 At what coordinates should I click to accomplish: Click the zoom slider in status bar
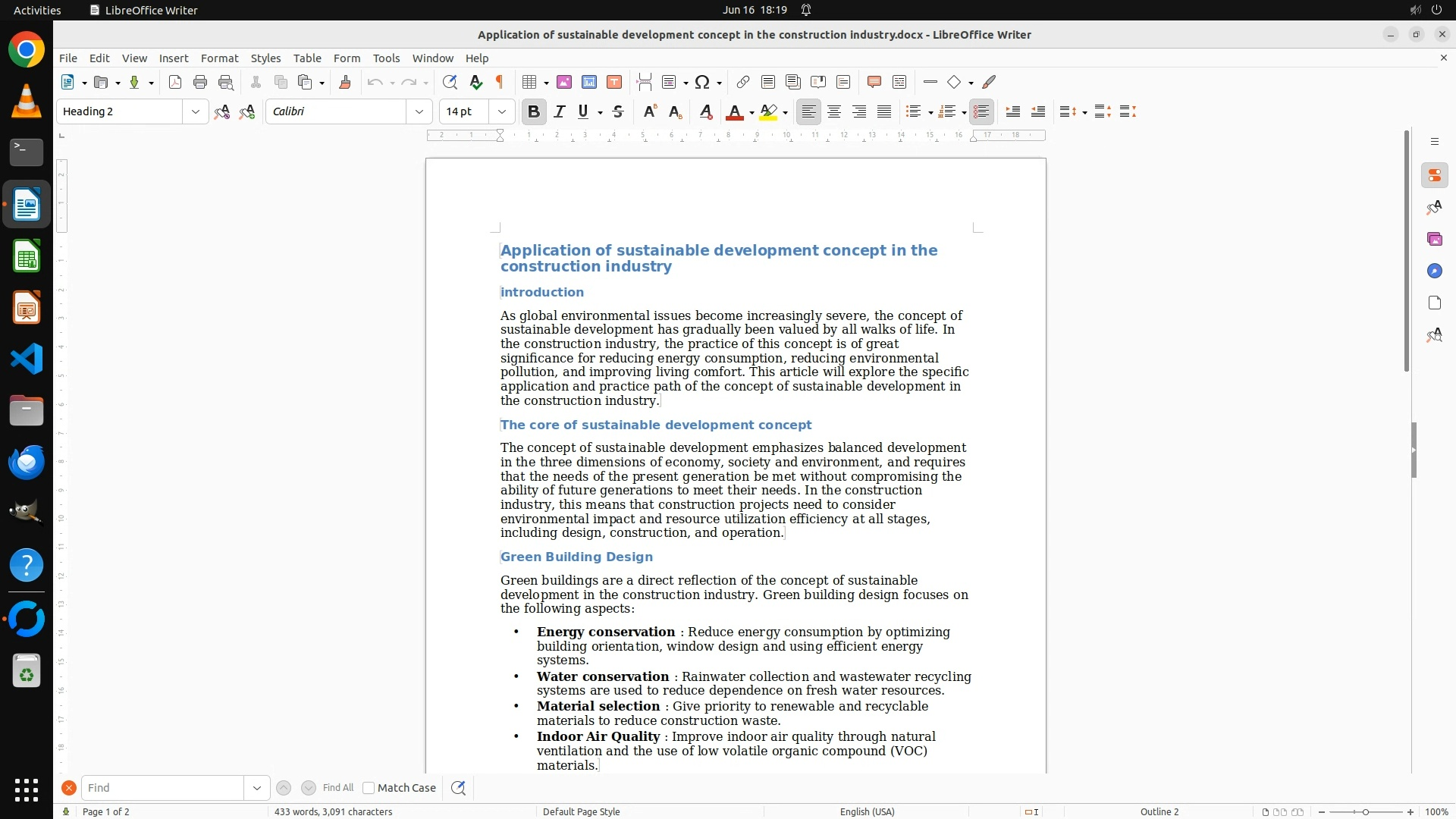coord(1366,811)
